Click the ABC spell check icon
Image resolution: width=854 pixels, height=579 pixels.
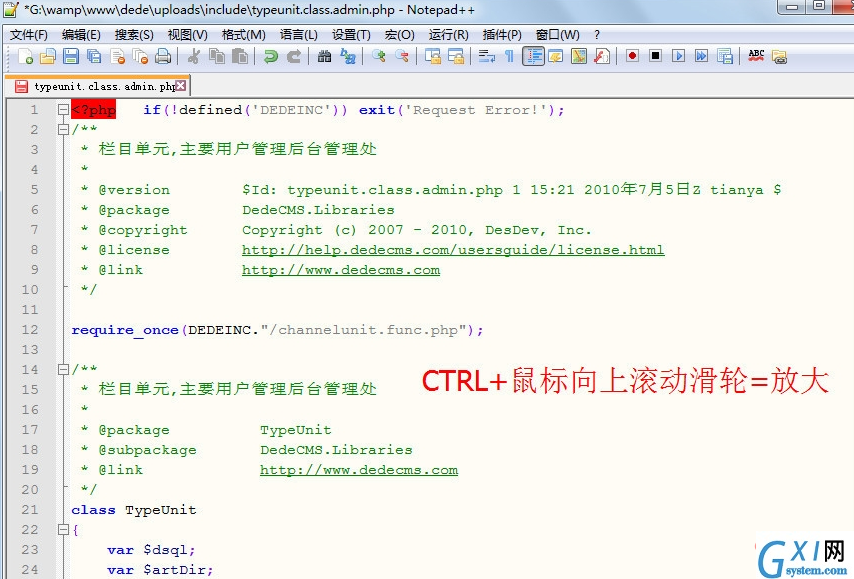coord(756,56)
